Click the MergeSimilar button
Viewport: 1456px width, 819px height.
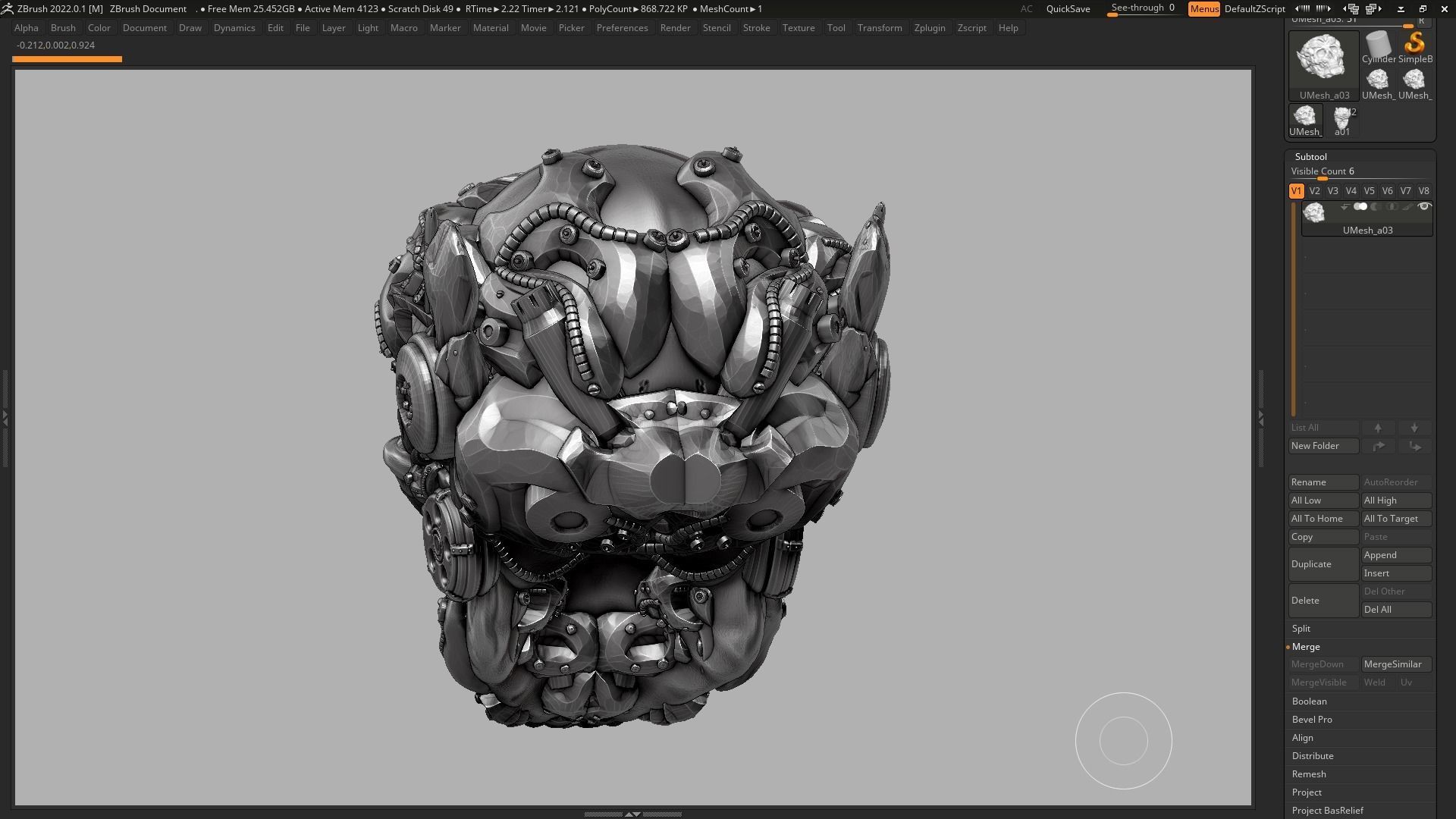[1396, 664]
